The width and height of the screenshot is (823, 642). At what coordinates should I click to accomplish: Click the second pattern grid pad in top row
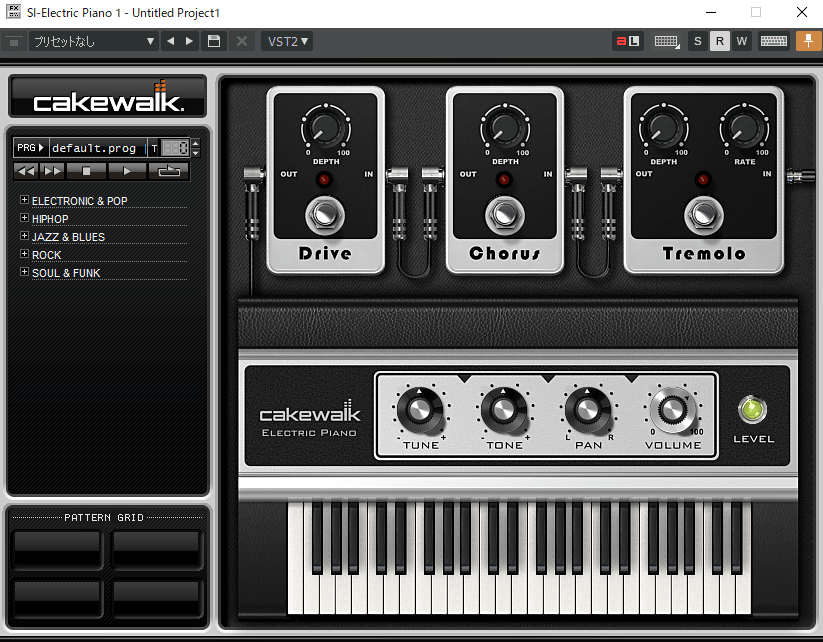tap(156, 549)
